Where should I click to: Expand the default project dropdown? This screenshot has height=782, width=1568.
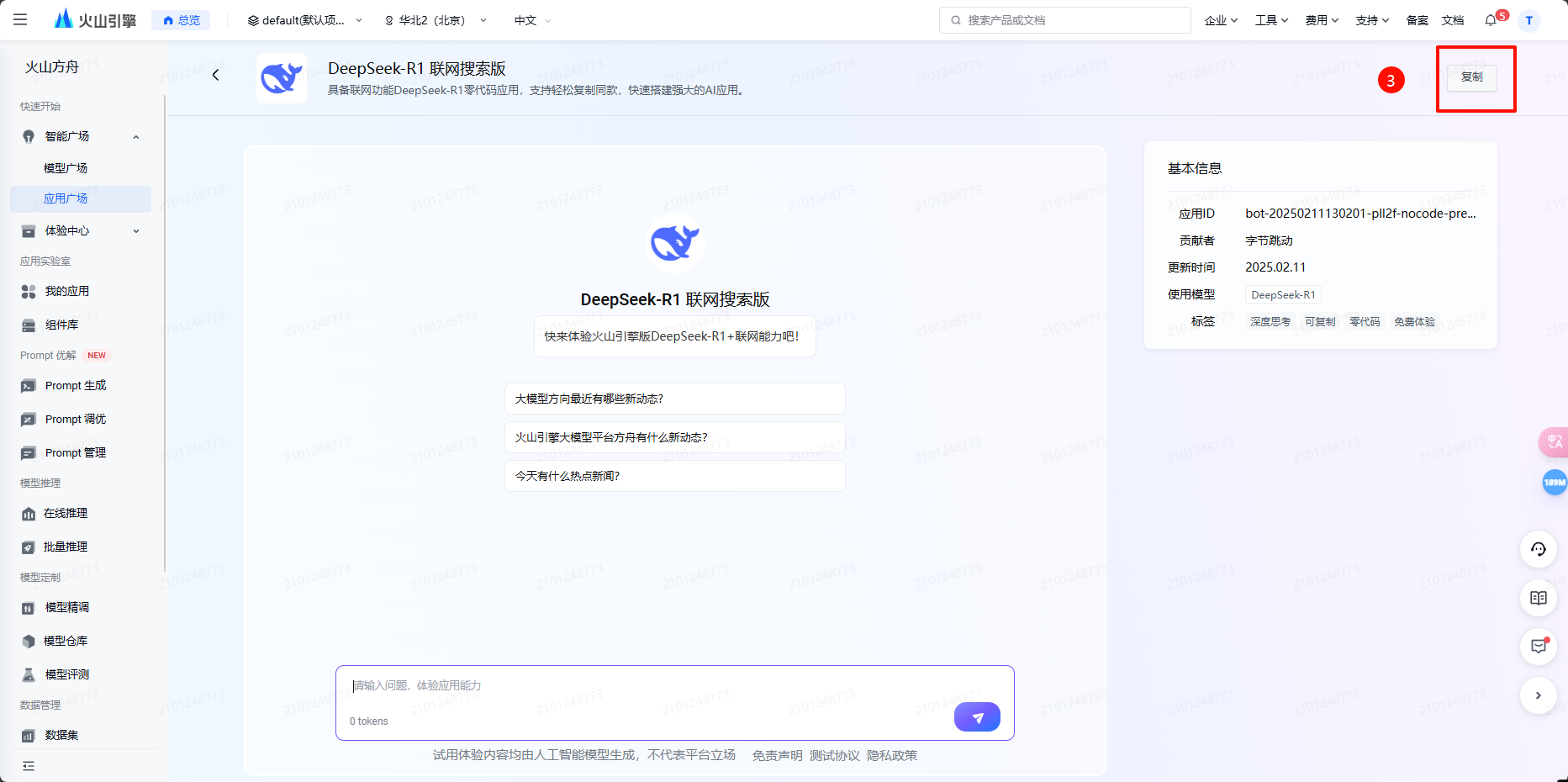tap(305, 20)
